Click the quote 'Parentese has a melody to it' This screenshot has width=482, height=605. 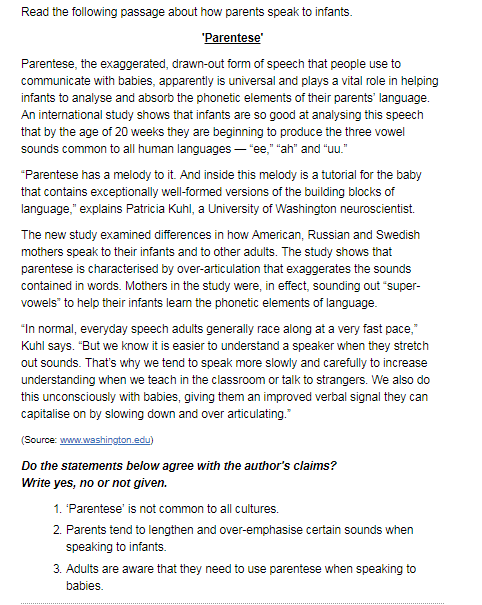coord(98,175)
